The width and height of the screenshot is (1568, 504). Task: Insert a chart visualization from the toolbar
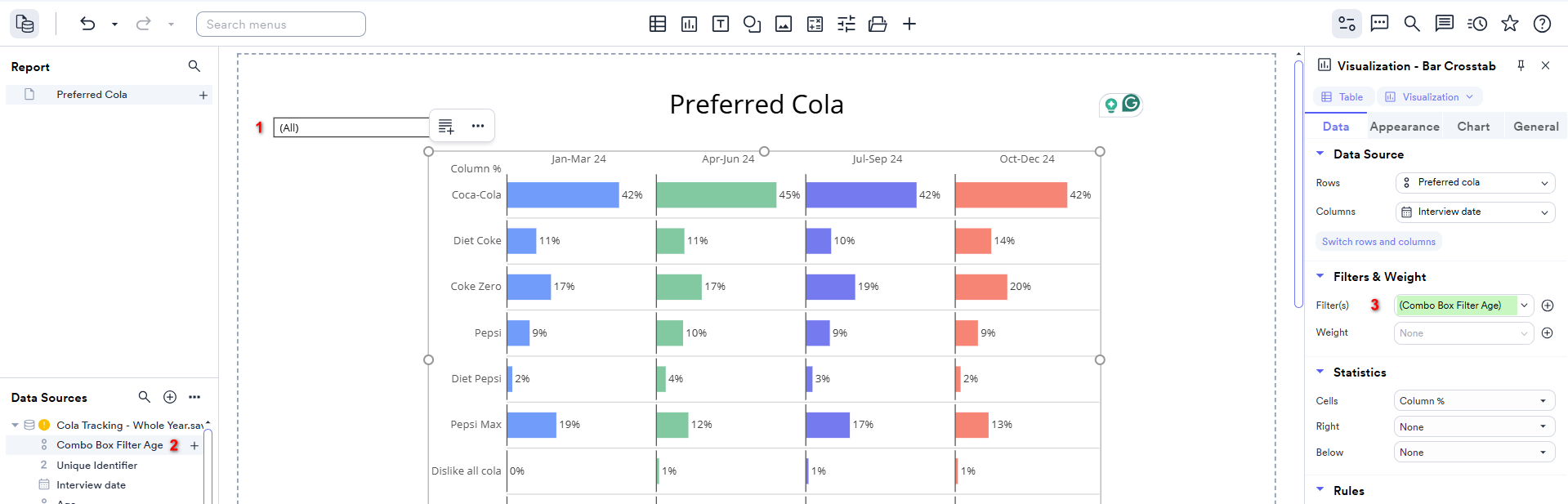[x=689, y=25]
